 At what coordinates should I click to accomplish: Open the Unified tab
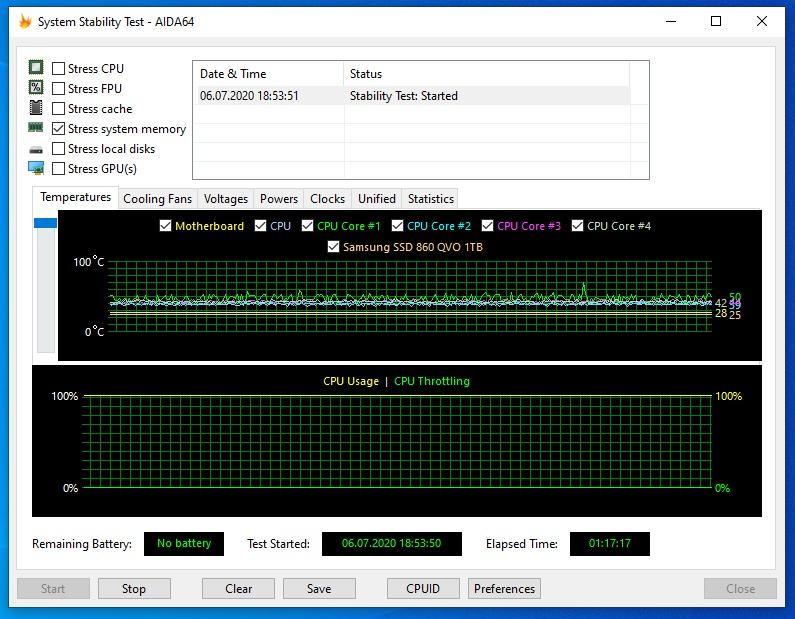pos(377,199)
